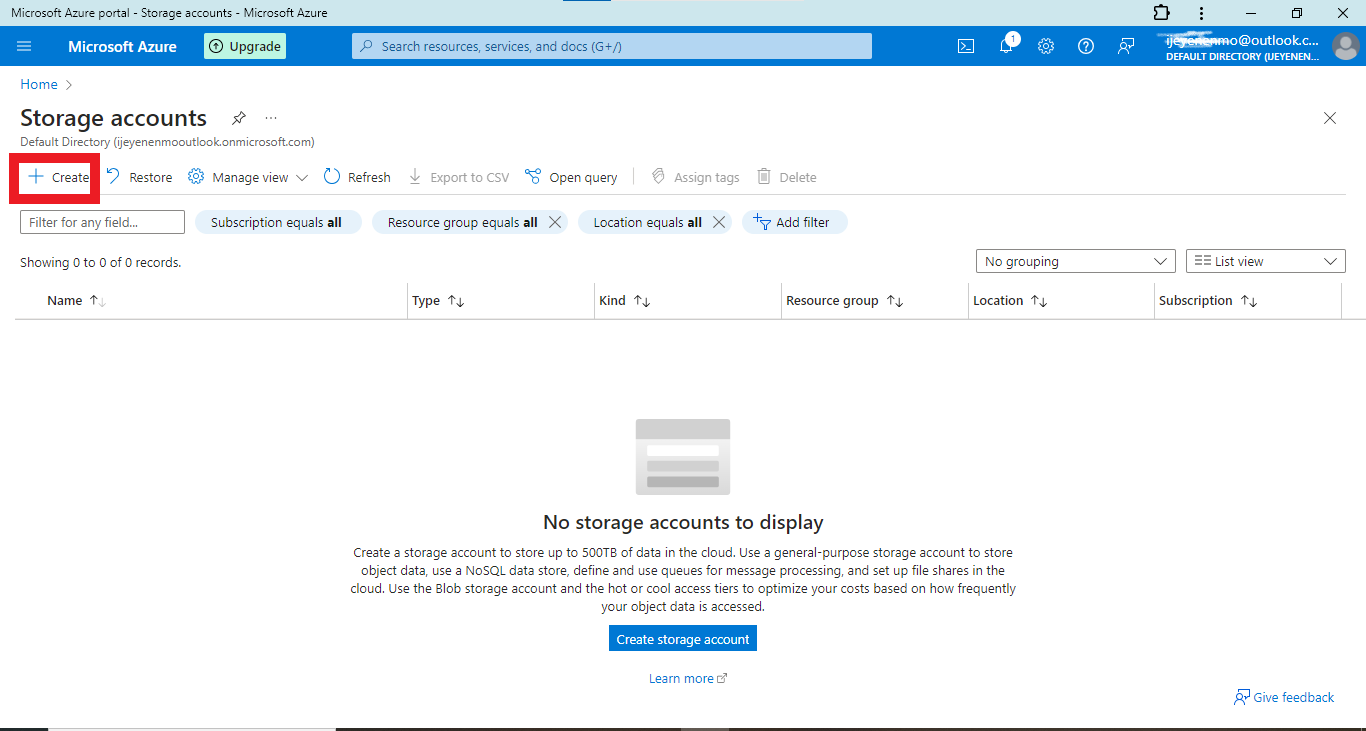The height and width of the screenshot is (731, 1366).
Task: Open the Subscription equals all filter
Action: tap(276, 222)
